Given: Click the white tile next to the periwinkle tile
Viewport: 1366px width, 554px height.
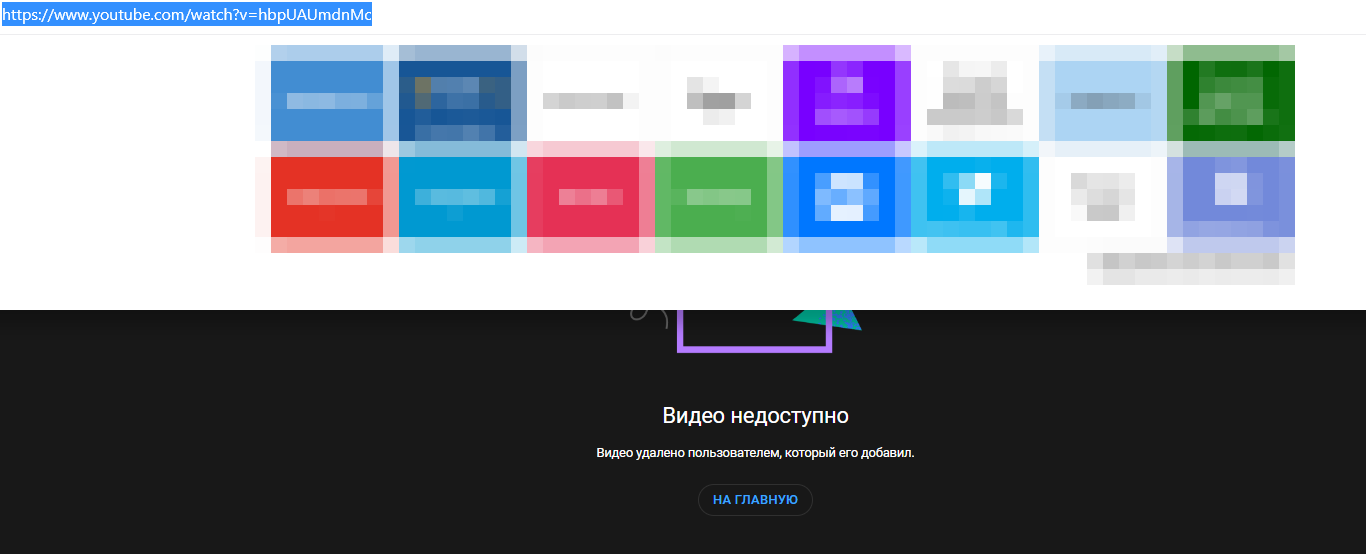Looking at the screenshot, I should (1102, 197).
